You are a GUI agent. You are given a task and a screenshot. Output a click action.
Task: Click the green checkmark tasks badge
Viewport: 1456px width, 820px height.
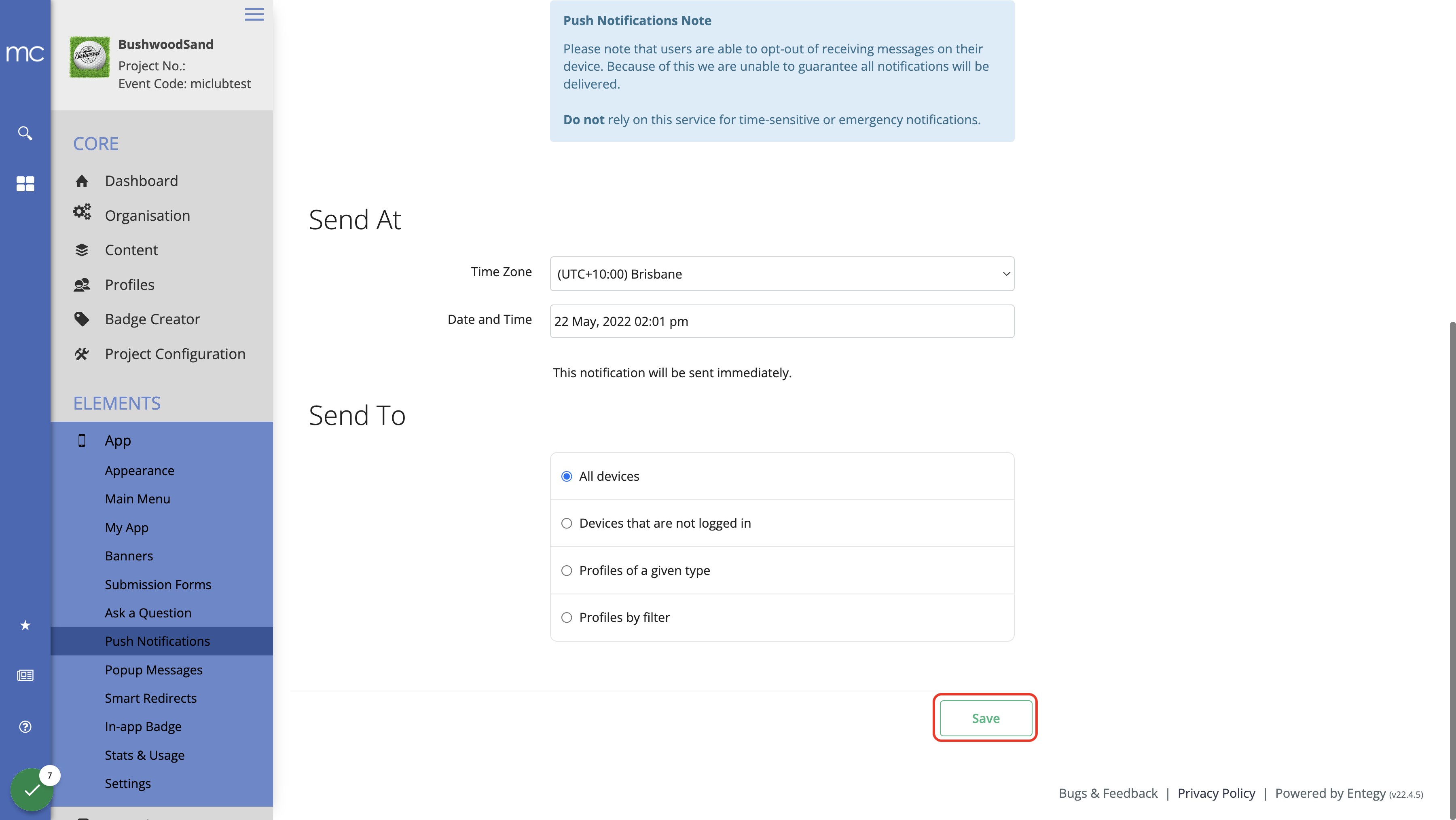click(32, 789)
